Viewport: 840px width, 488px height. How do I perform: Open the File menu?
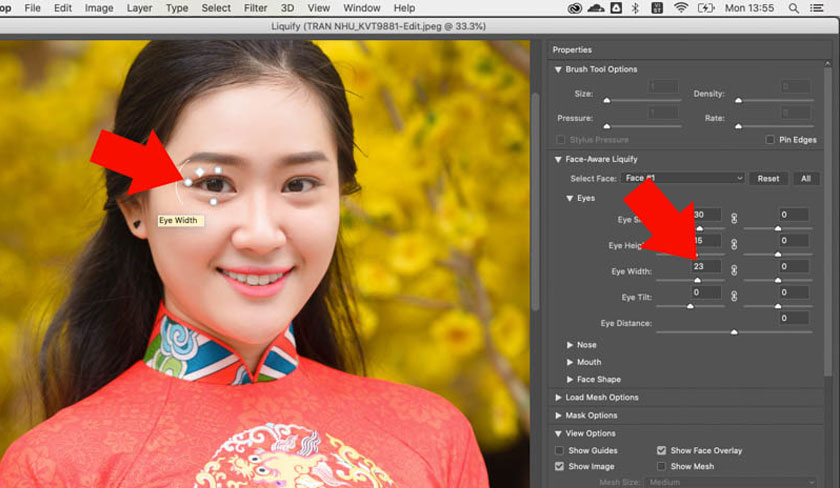[33, 8]
